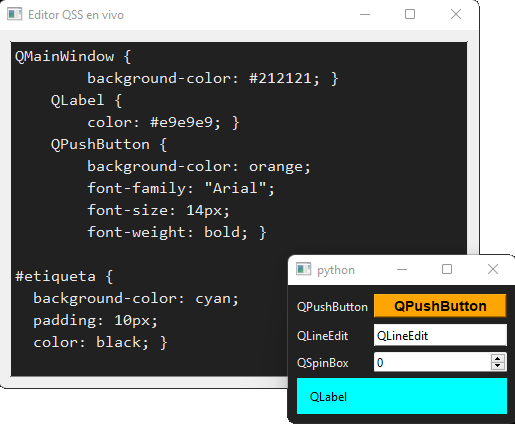Click inside the QSpinBox number field
The width and height of the screenshot is (515, 424).
432,362
